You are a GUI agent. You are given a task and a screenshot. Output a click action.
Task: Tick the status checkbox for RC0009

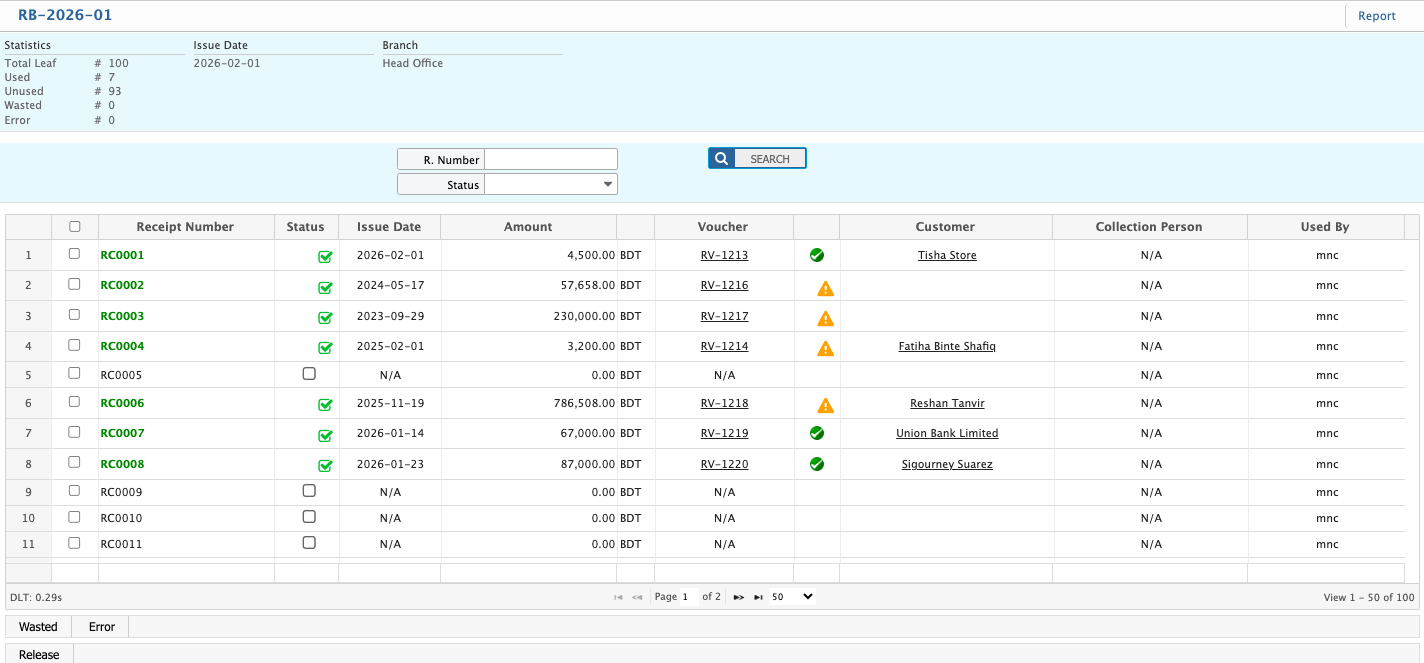tap(309, 491)
